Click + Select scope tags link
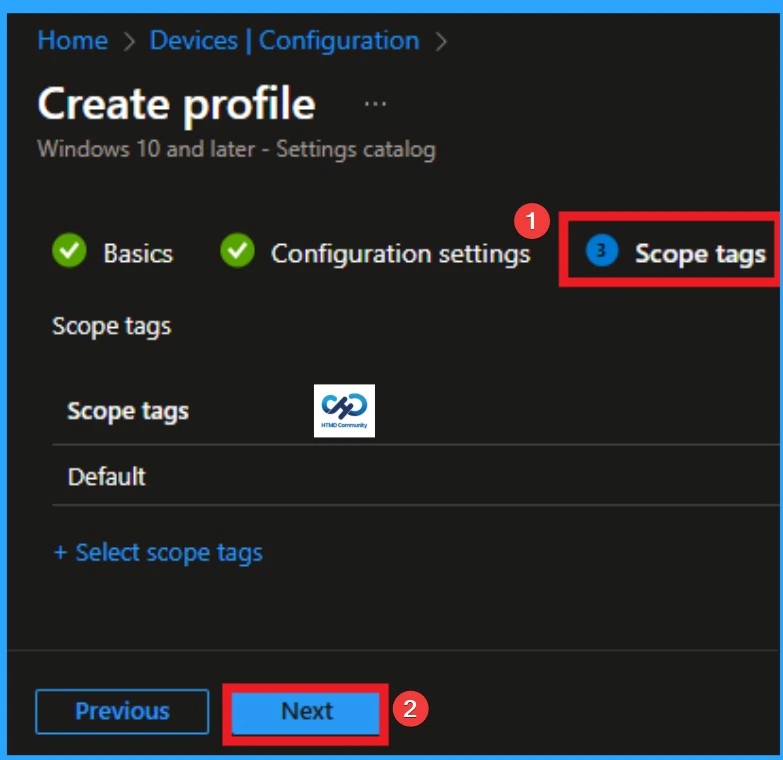The image size is (783, 760). [x=158, y=553]
